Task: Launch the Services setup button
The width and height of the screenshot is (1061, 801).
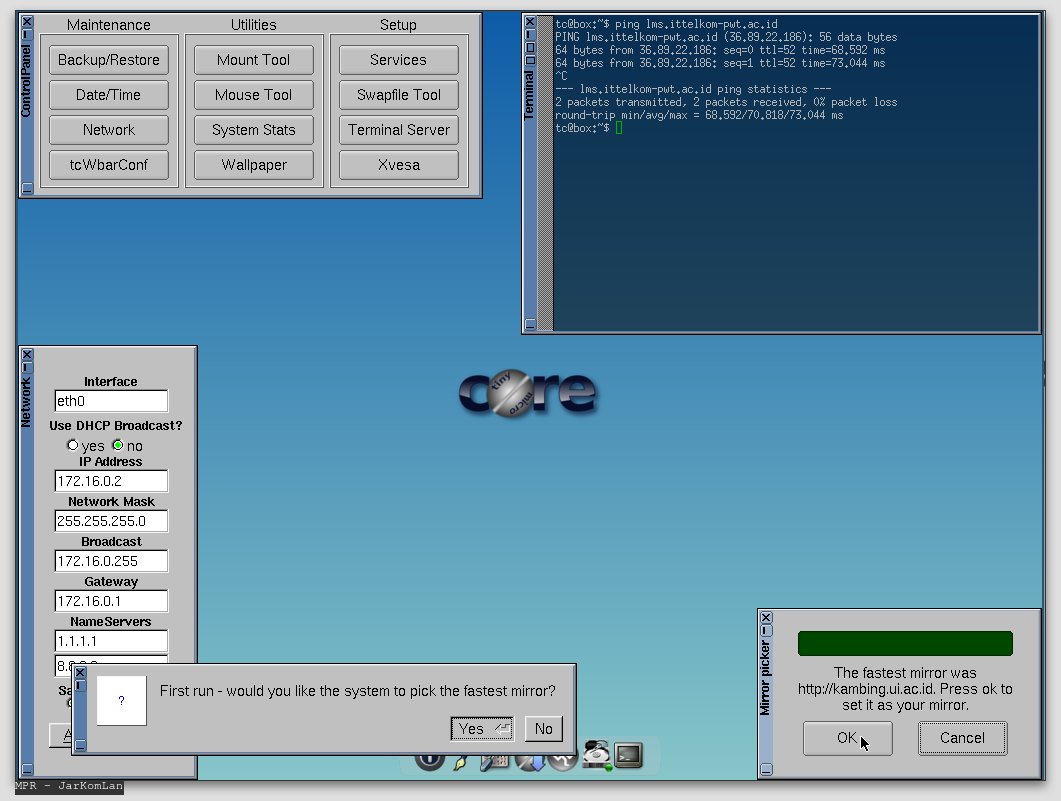Action: point(398,60)
